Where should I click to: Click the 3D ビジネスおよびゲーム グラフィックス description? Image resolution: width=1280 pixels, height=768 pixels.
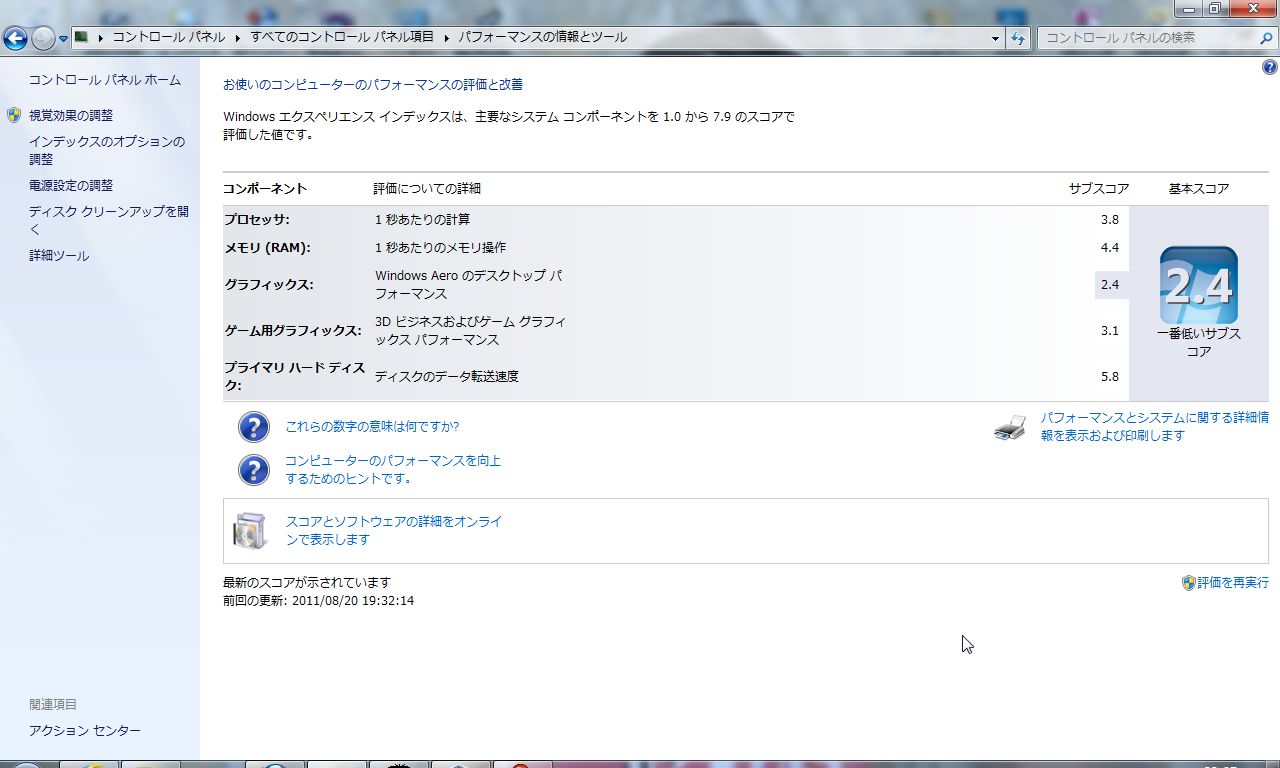click(470, 331)
